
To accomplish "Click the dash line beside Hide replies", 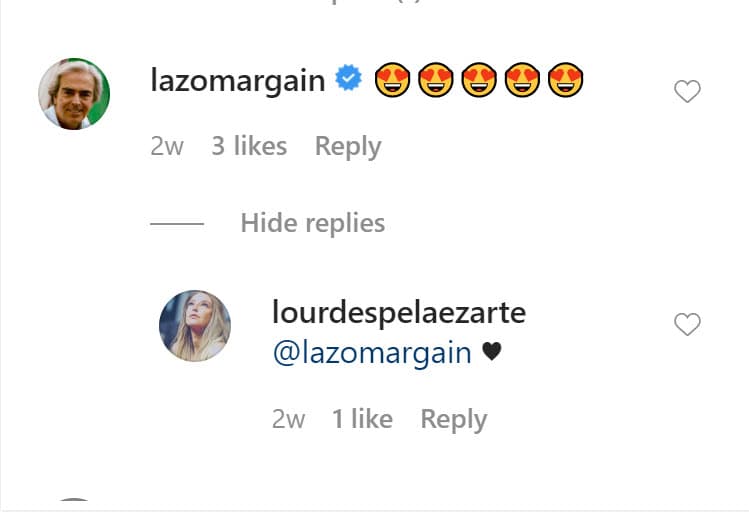I will click(x=177, y=224).
